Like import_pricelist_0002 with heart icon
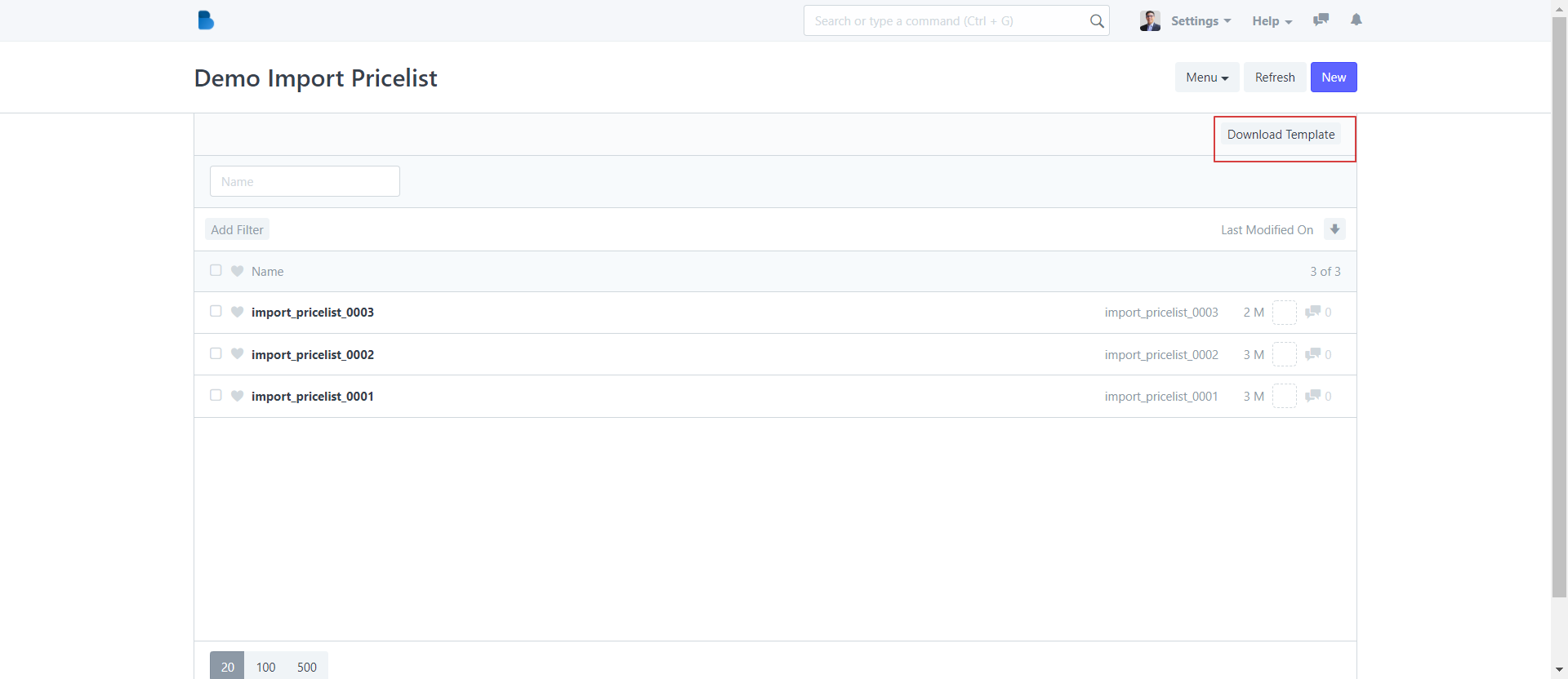The height and width of the screenshot is (679, 1568). pyautogui.click(x=238, y=354)
